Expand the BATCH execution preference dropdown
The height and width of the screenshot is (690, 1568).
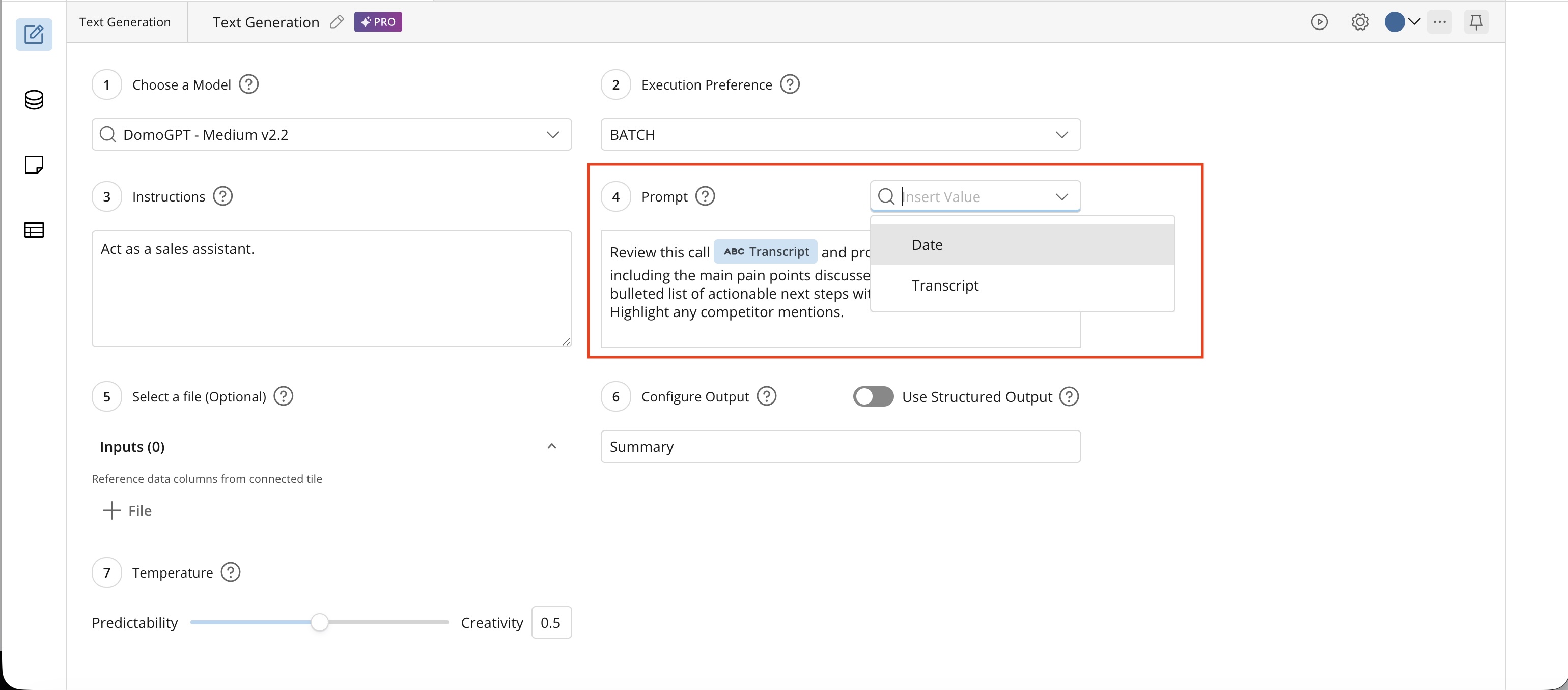point(841,134)
